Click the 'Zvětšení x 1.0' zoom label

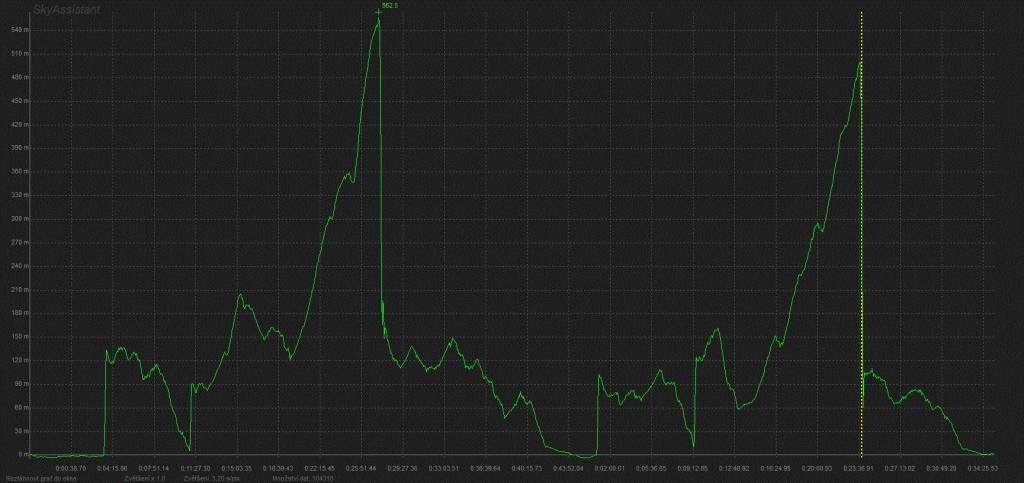[145, 478]
